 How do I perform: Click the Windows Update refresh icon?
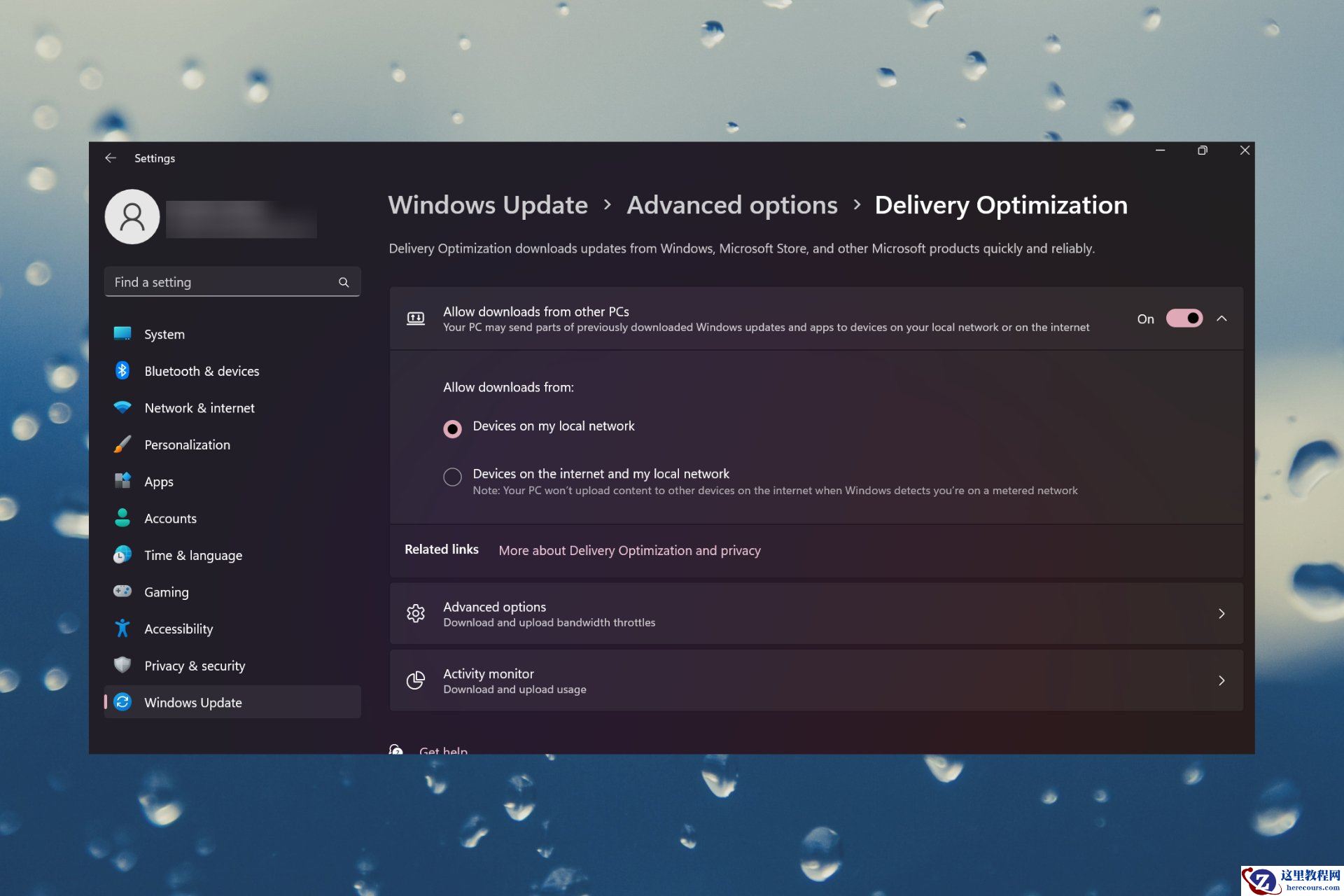tap(122, 702)
